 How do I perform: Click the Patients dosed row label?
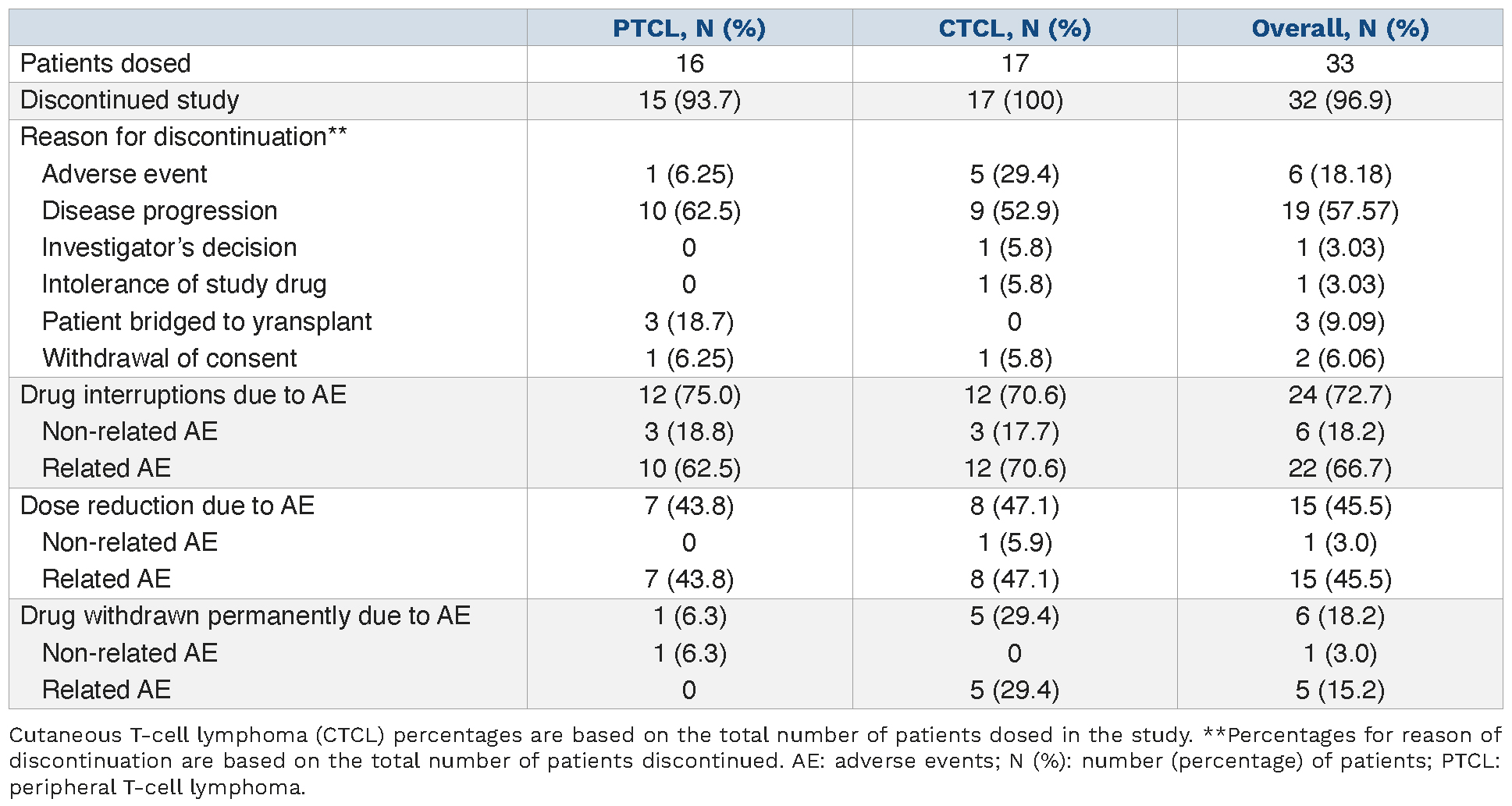click(x=105, y=63)
